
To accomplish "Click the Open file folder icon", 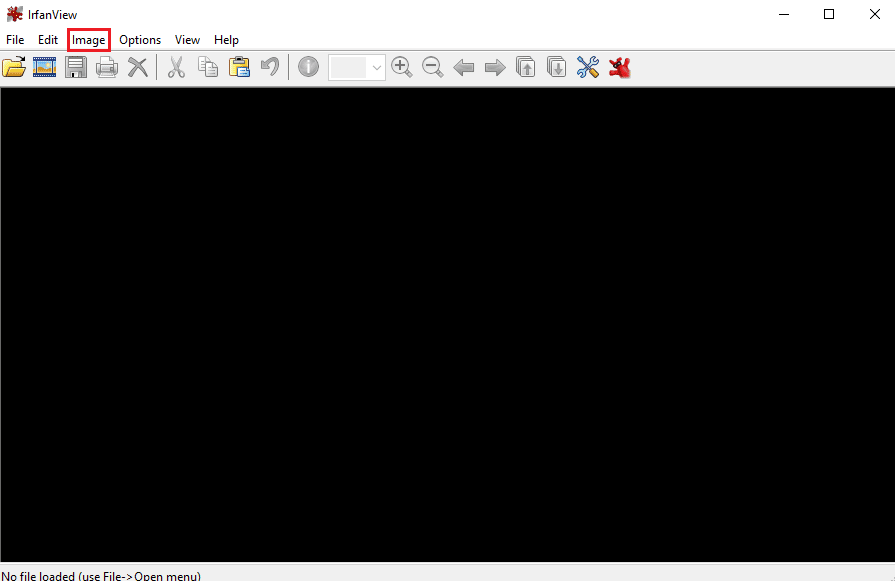I will coord(14,67).
